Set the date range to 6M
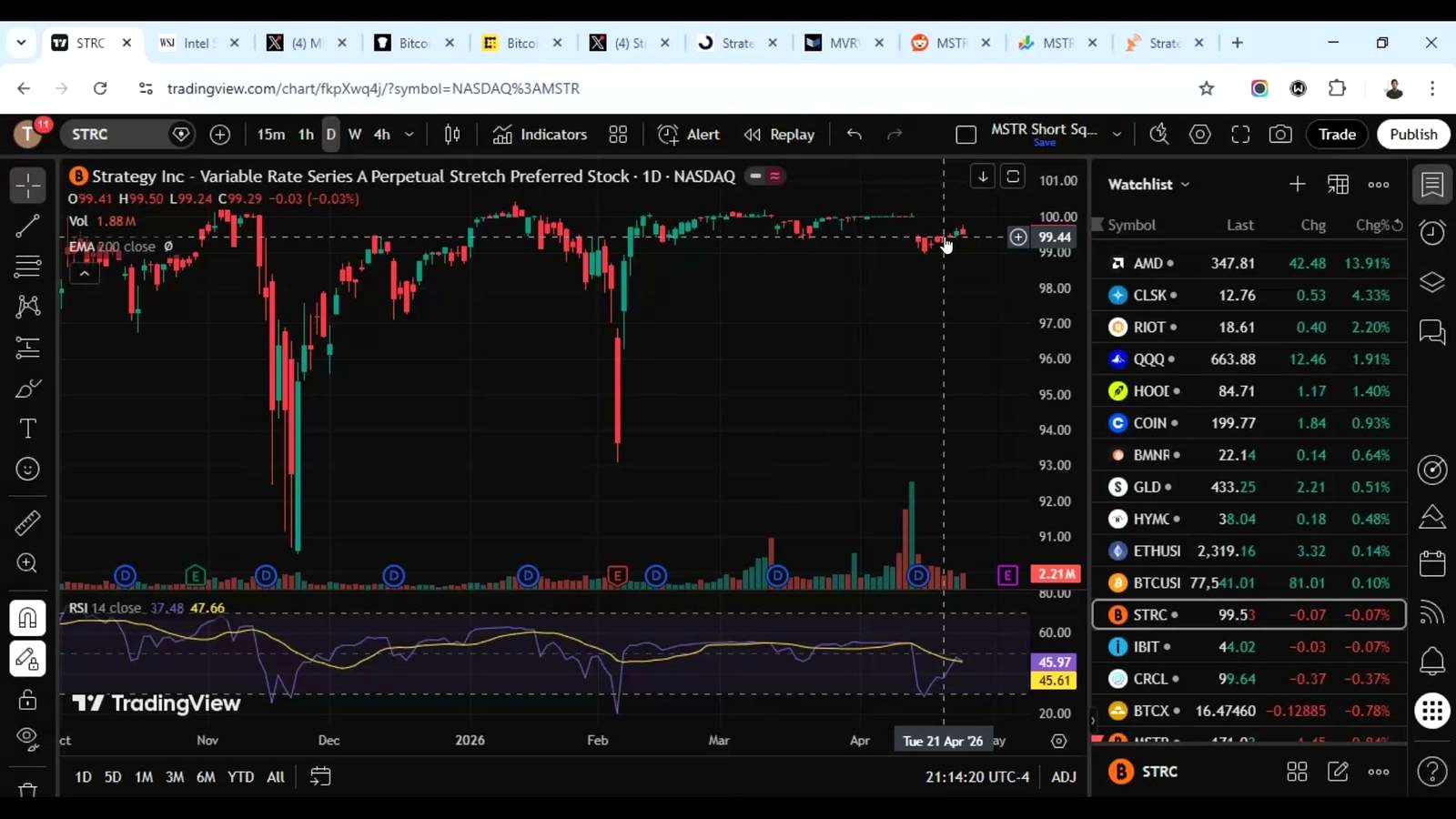The image size is (1456, 819). coord(206,776)
